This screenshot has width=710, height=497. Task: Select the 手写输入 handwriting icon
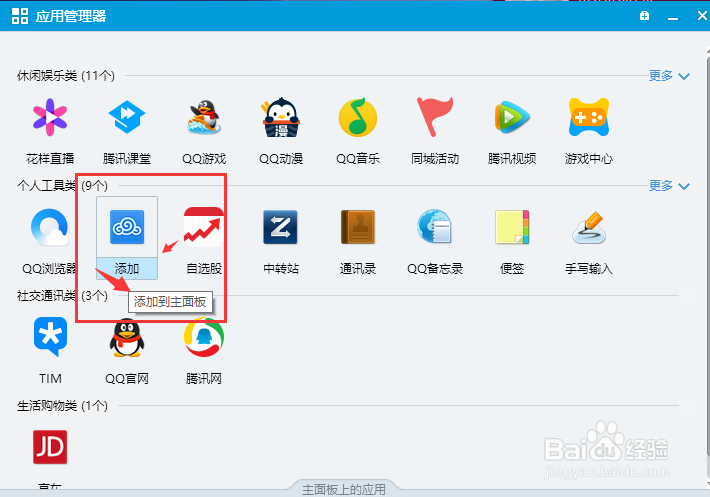(x=589, y=227)
